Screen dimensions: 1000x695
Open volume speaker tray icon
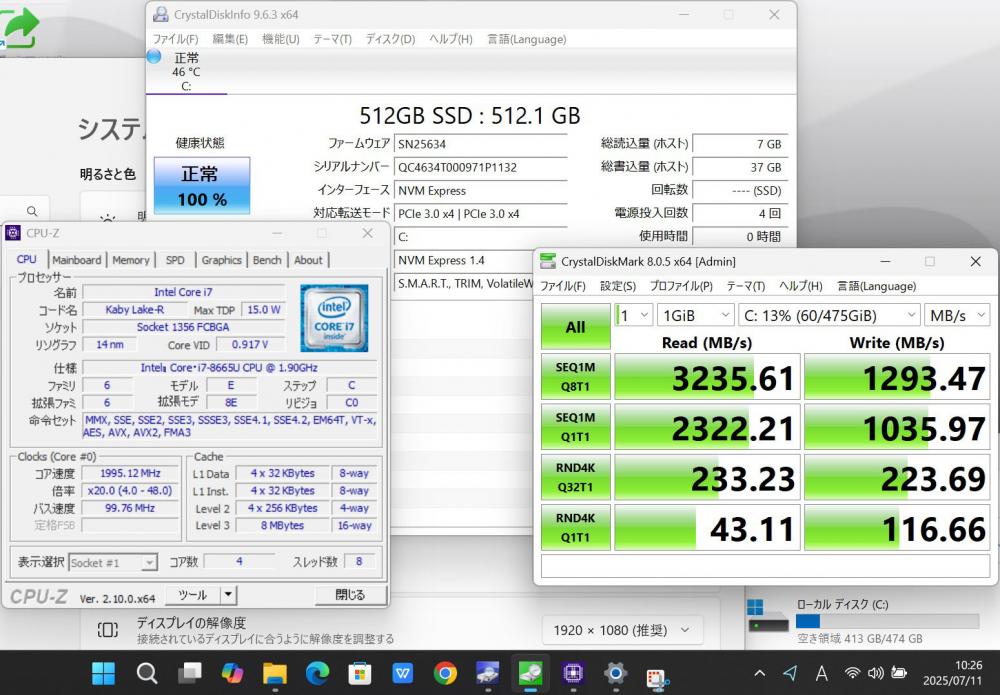[x=876, y=673]
